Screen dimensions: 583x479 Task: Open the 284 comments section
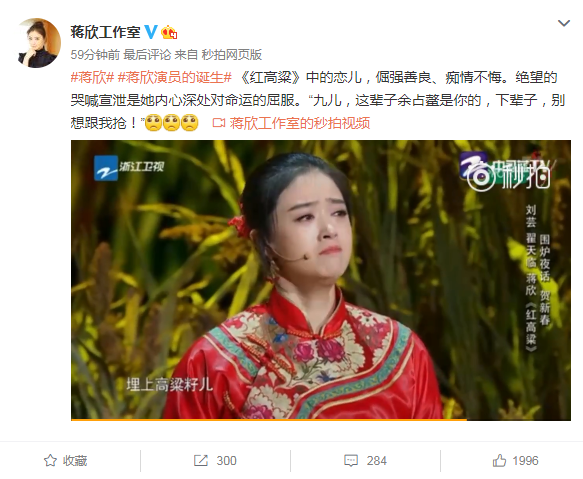[x=377, y=461]
